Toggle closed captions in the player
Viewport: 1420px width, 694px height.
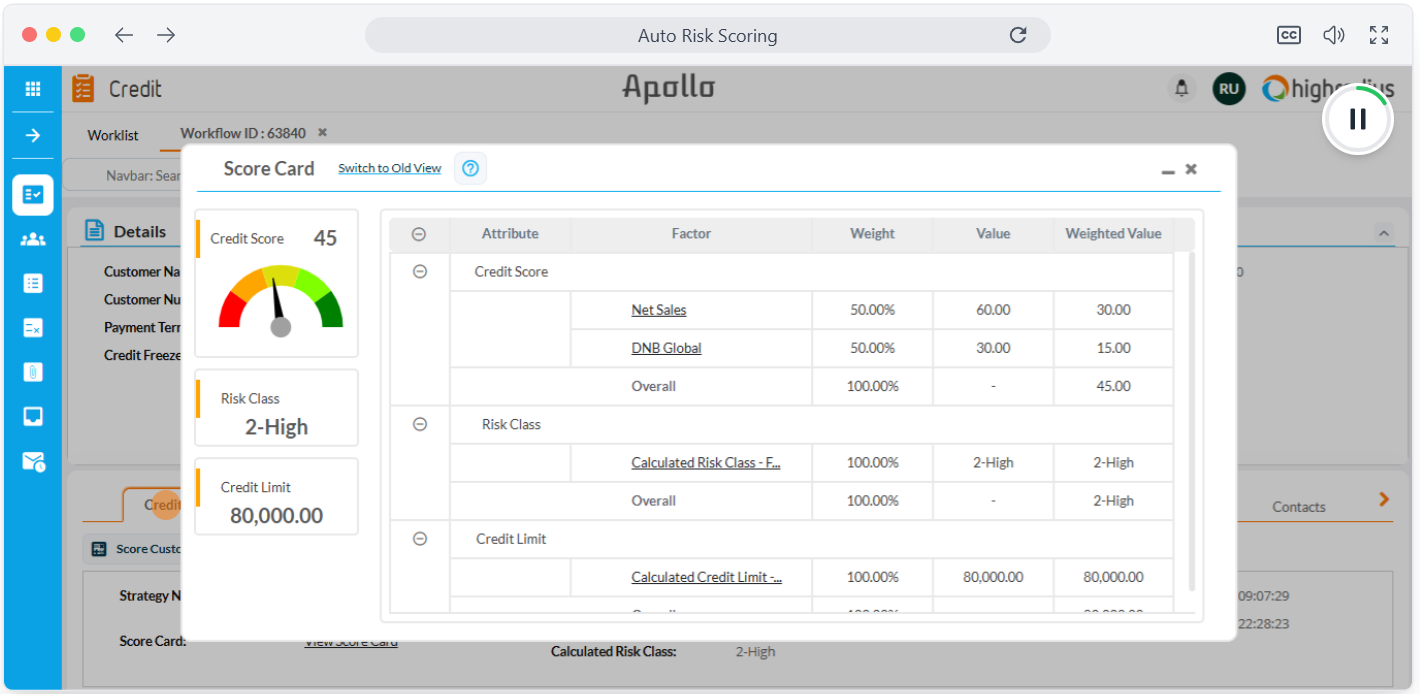1289,35
